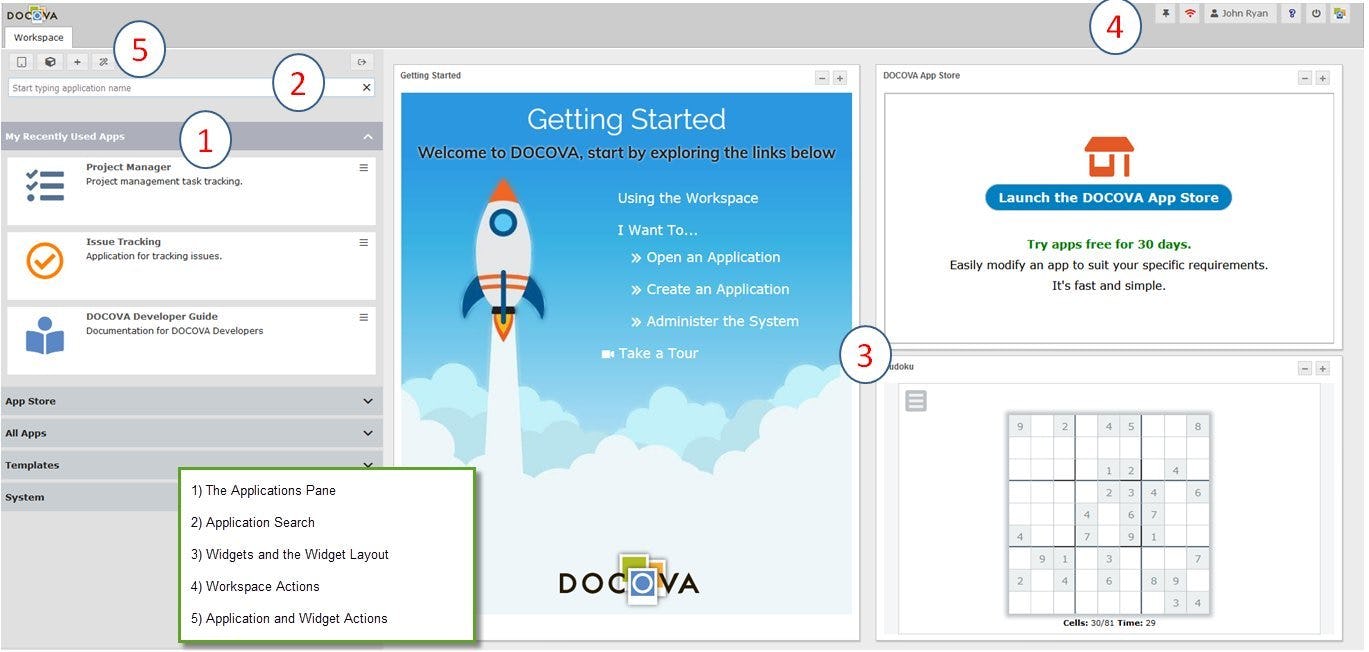Open help via the question mark icon
Image resolution: width=1369 pixels, height=652 pixels.
1292,13
